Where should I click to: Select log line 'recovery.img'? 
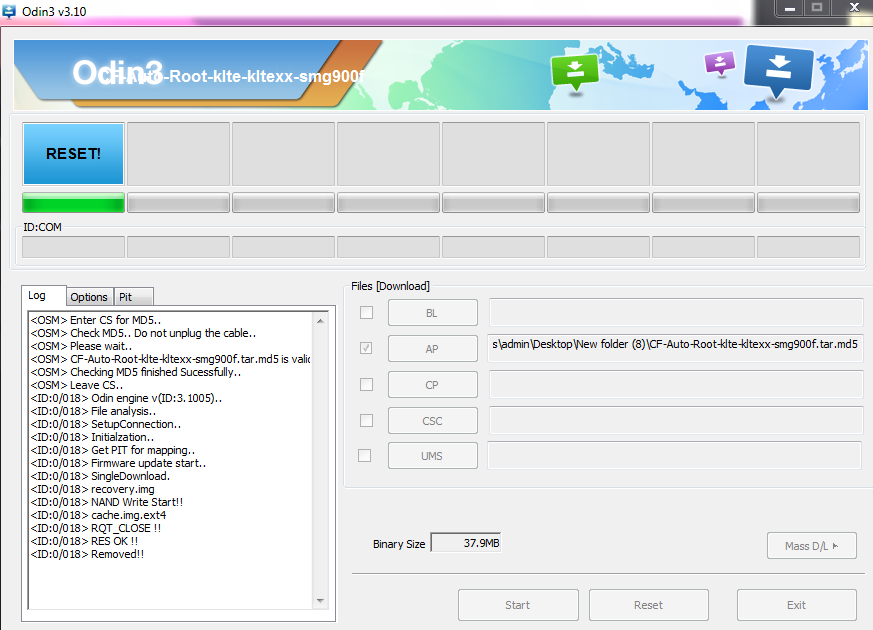[x=93, y=489]
